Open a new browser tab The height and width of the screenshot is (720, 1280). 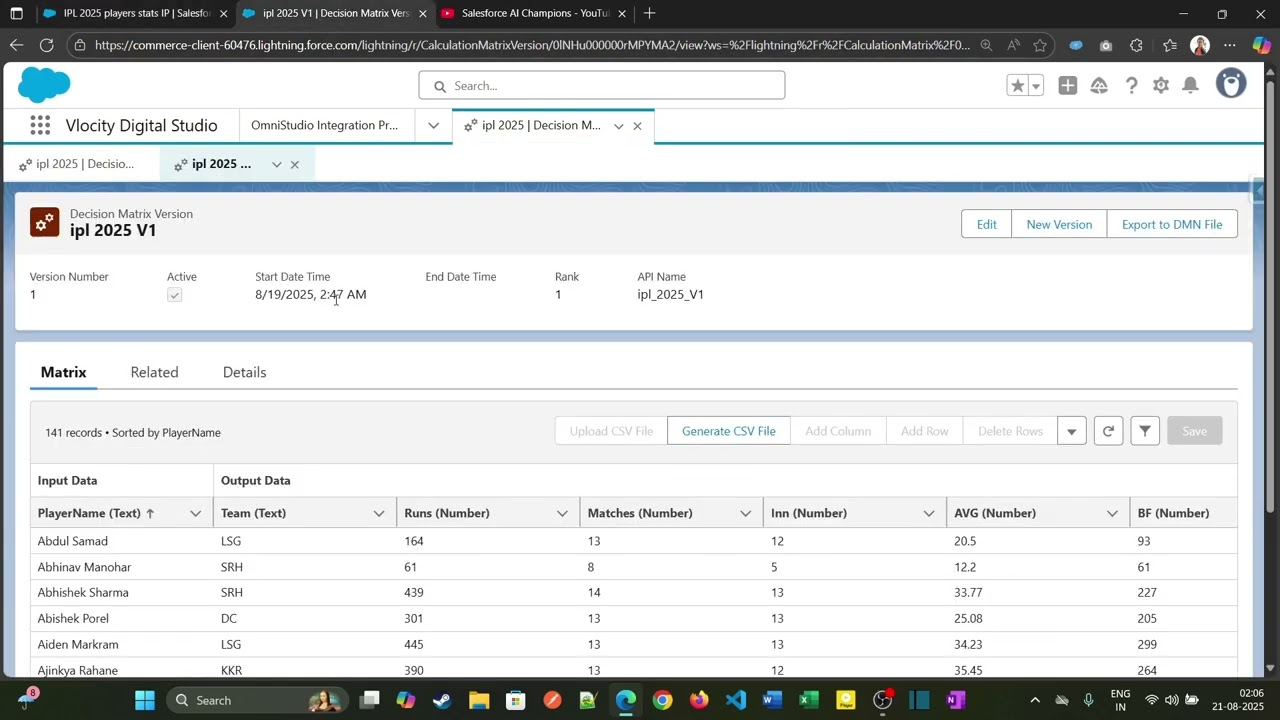[x=650, y=13]
